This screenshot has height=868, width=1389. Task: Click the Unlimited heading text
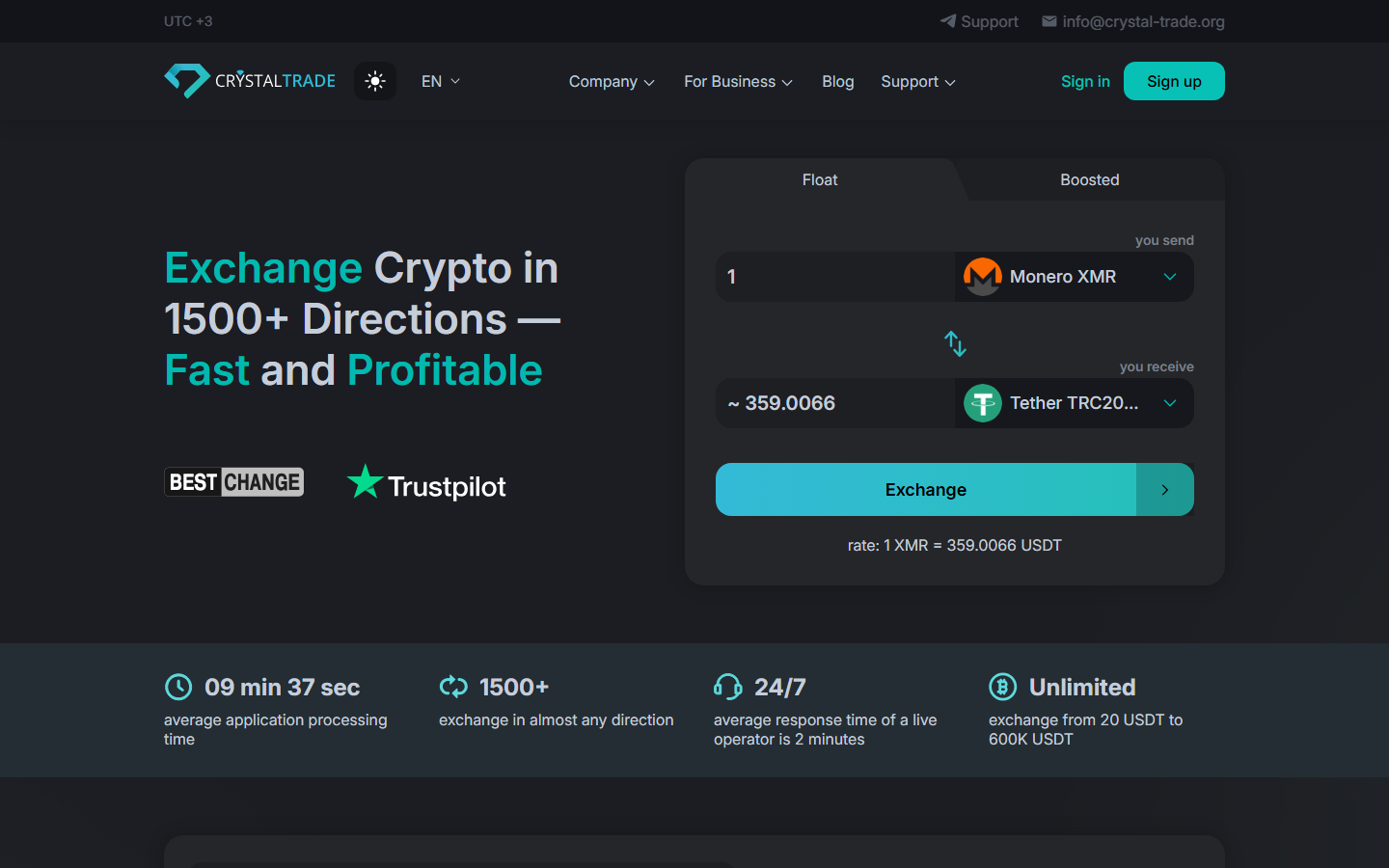[1082, 688]
